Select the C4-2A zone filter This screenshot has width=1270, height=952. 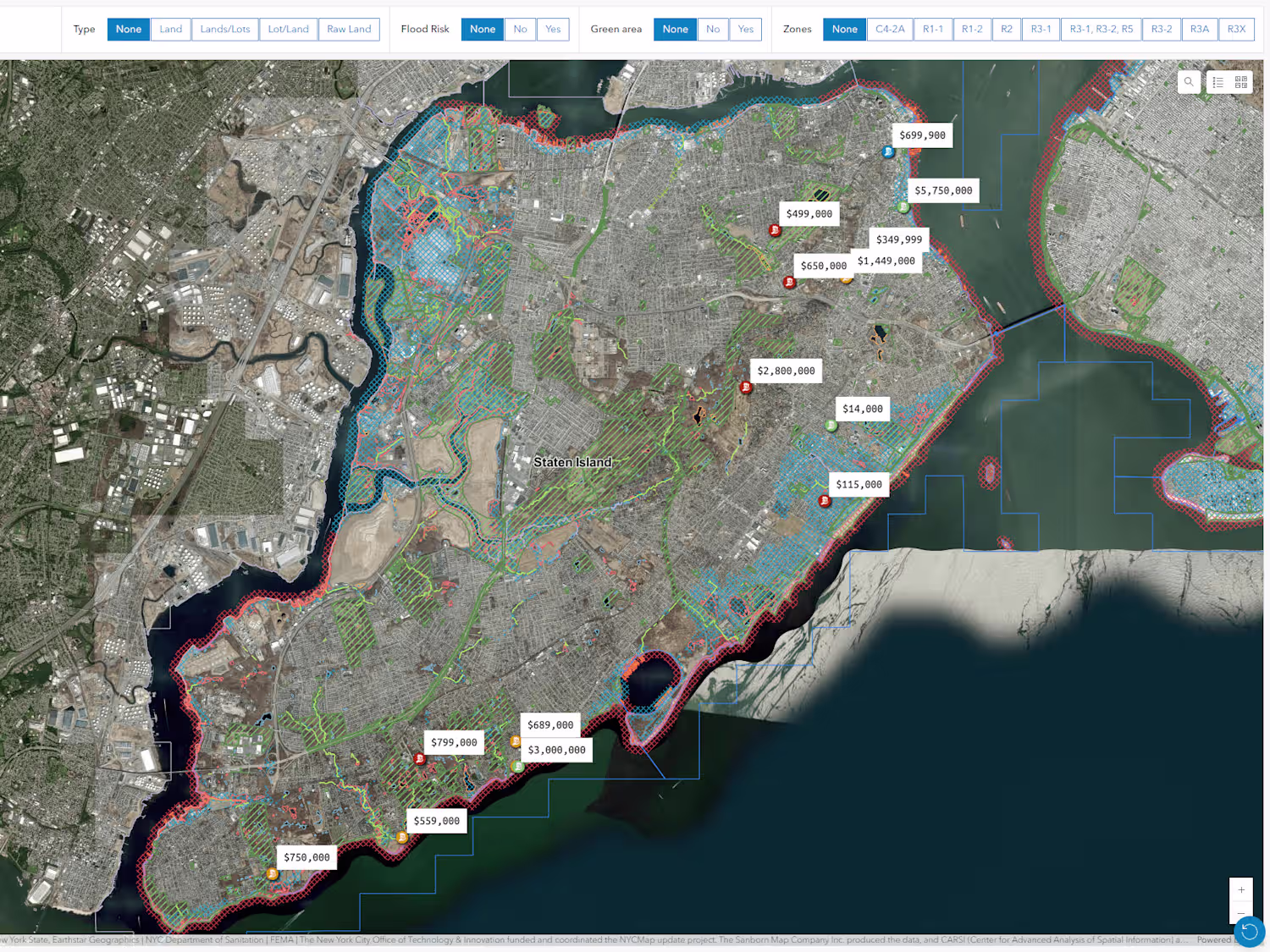(890, 29)
